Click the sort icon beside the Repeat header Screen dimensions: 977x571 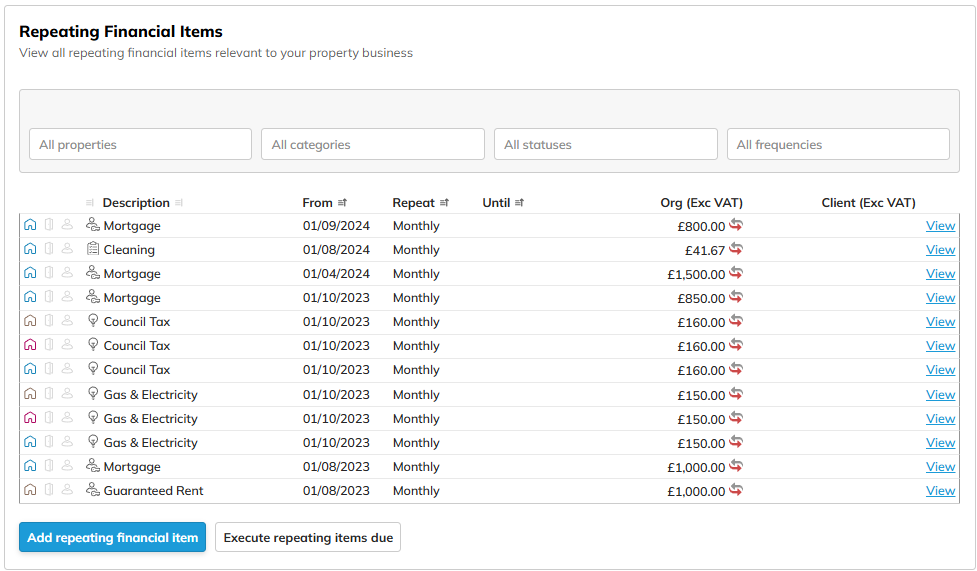click(x=444, y=203)
